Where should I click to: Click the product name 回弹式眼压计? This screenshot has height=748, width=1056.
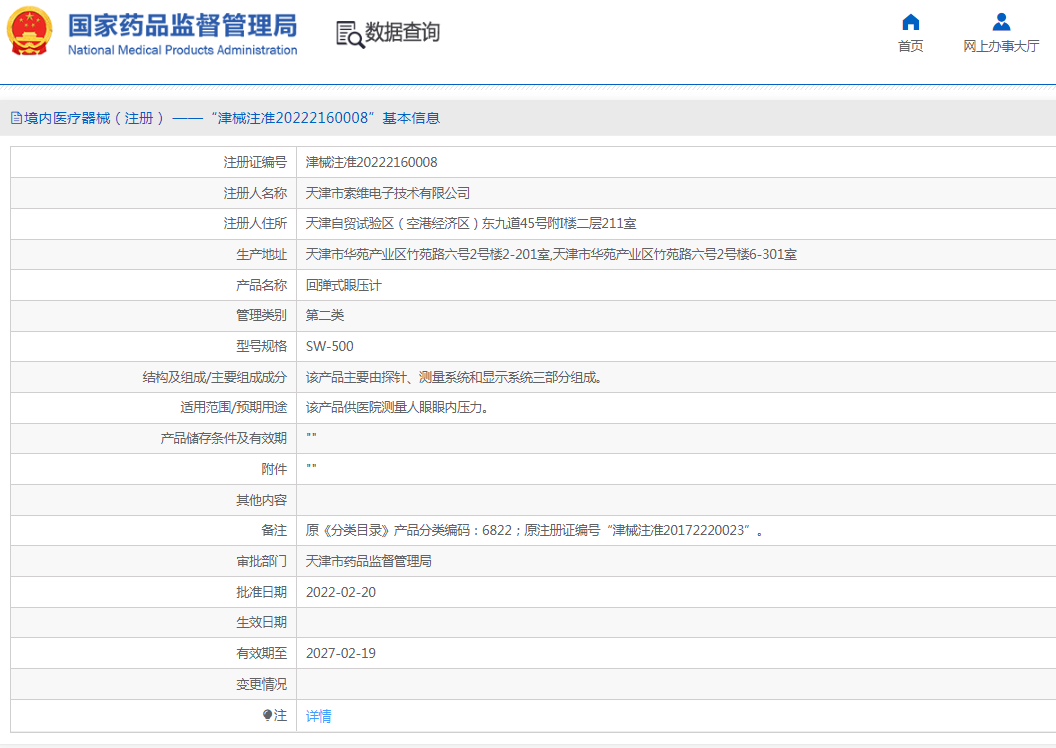[343, 285]
